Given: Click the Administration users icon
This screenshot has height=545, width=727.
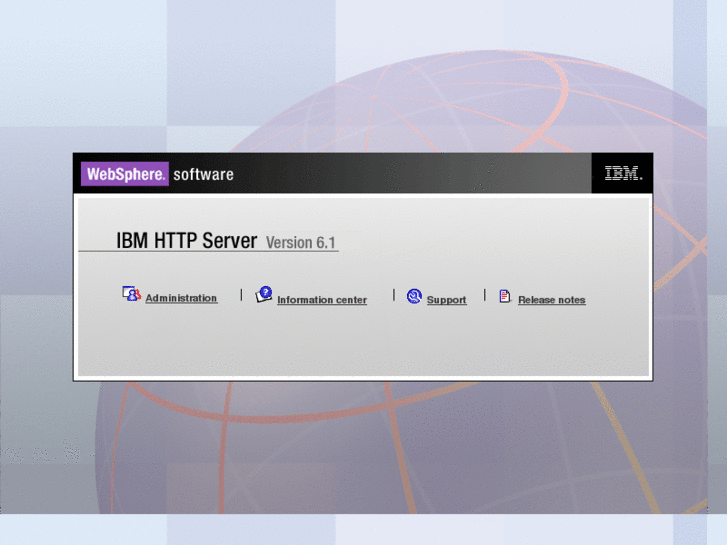Looking at the screenshot, I should coord(131,294).
